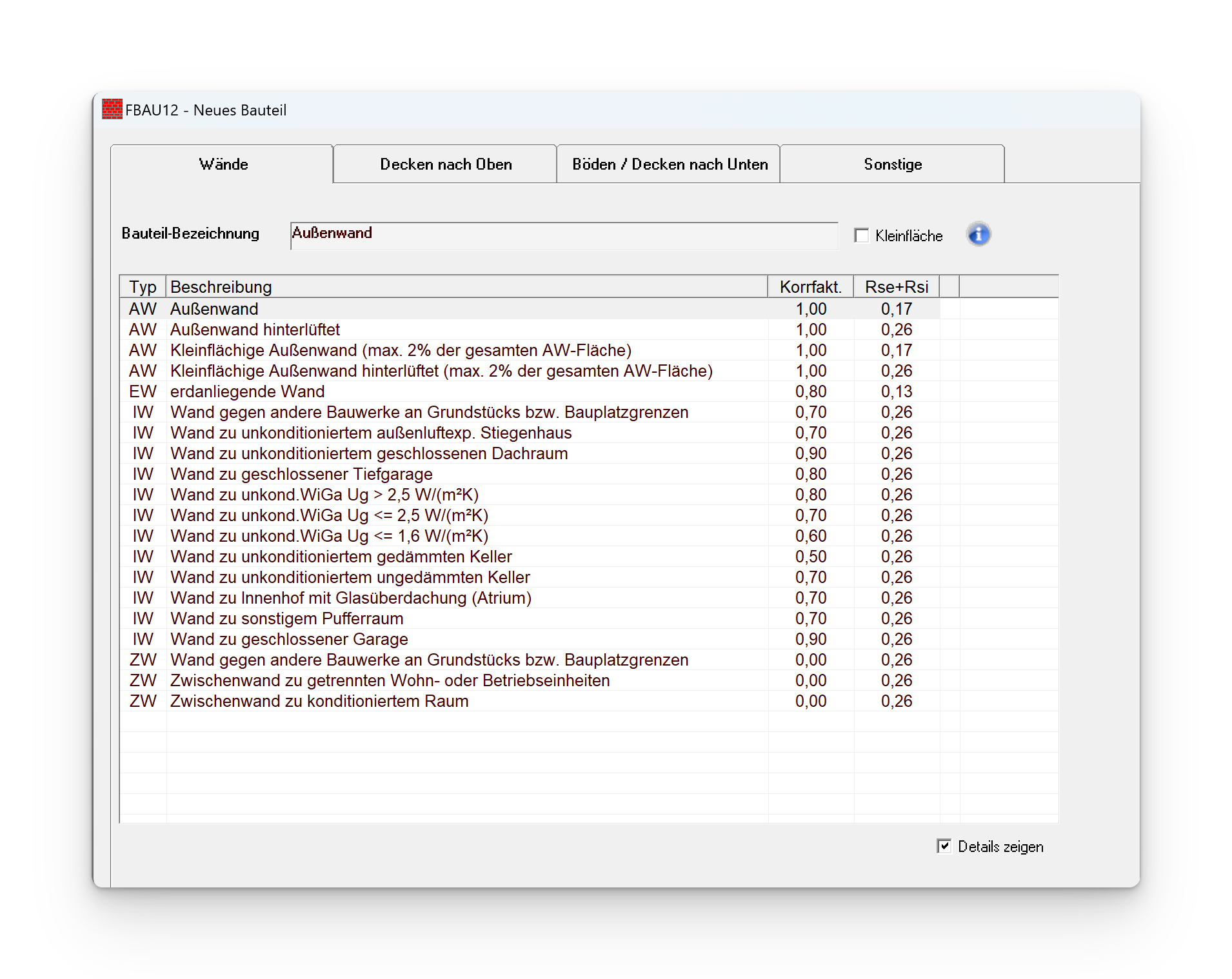The width and height of the screenshot is (1232, 979).
Task: Click the Rse+Rsi column header
Action: pos(896,287)
